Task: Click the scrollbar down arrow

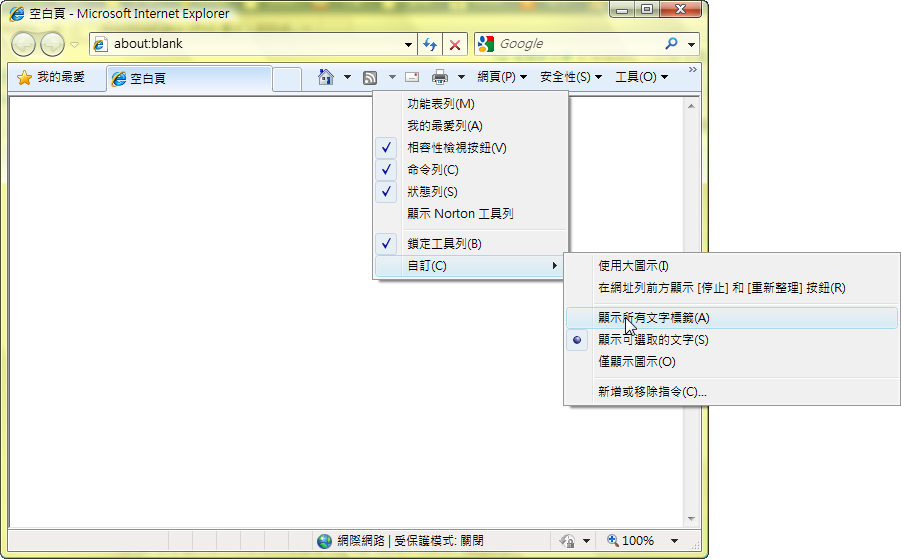Action: pos(691,519)
